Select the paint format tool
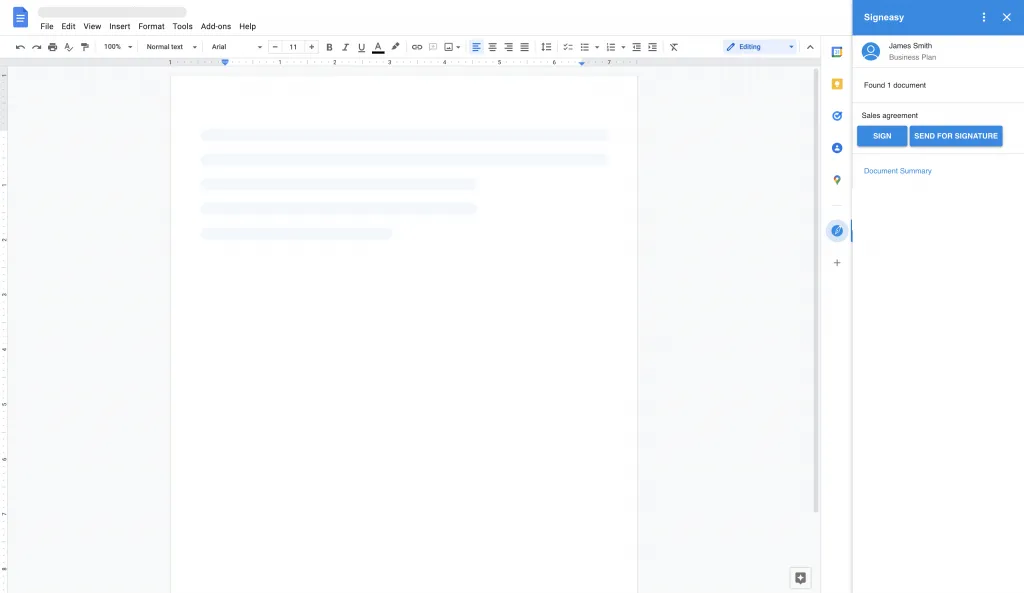This screenshot has height=593, width=1024. coord(85,47)
